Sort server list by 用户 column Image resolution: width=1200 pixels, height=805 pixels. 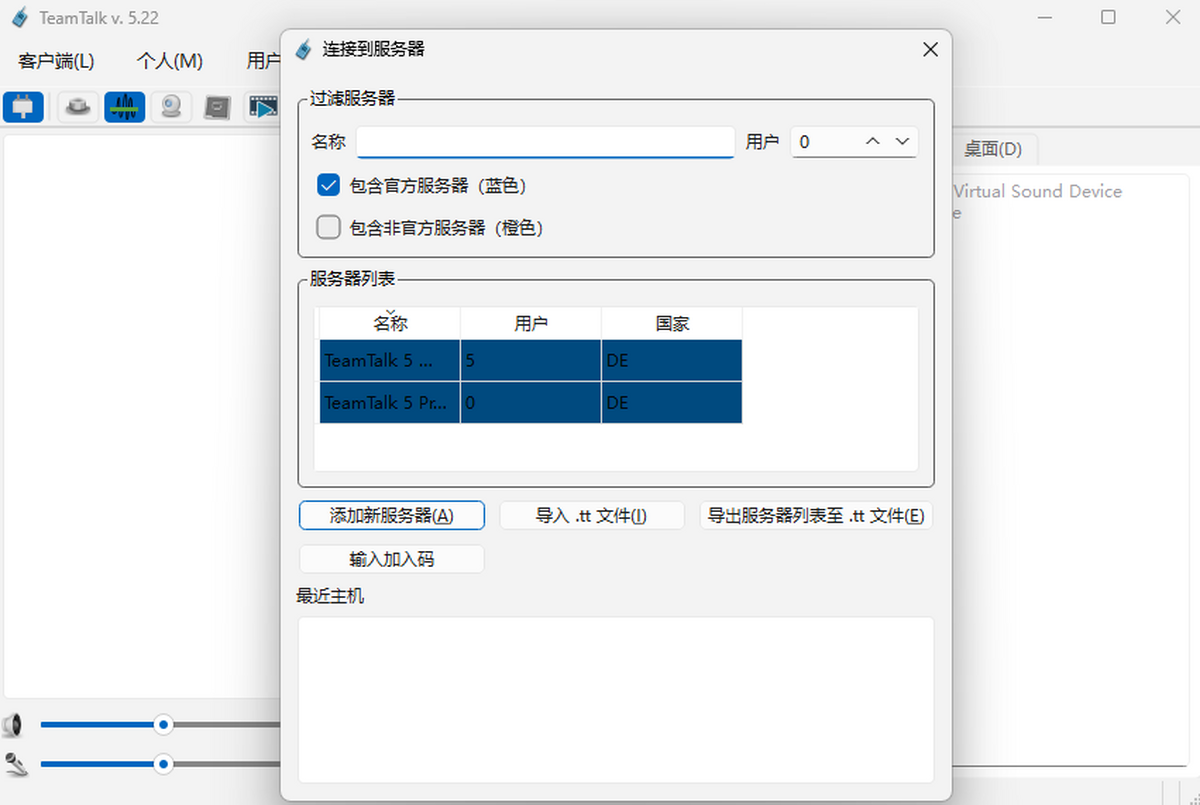(531, 323)
